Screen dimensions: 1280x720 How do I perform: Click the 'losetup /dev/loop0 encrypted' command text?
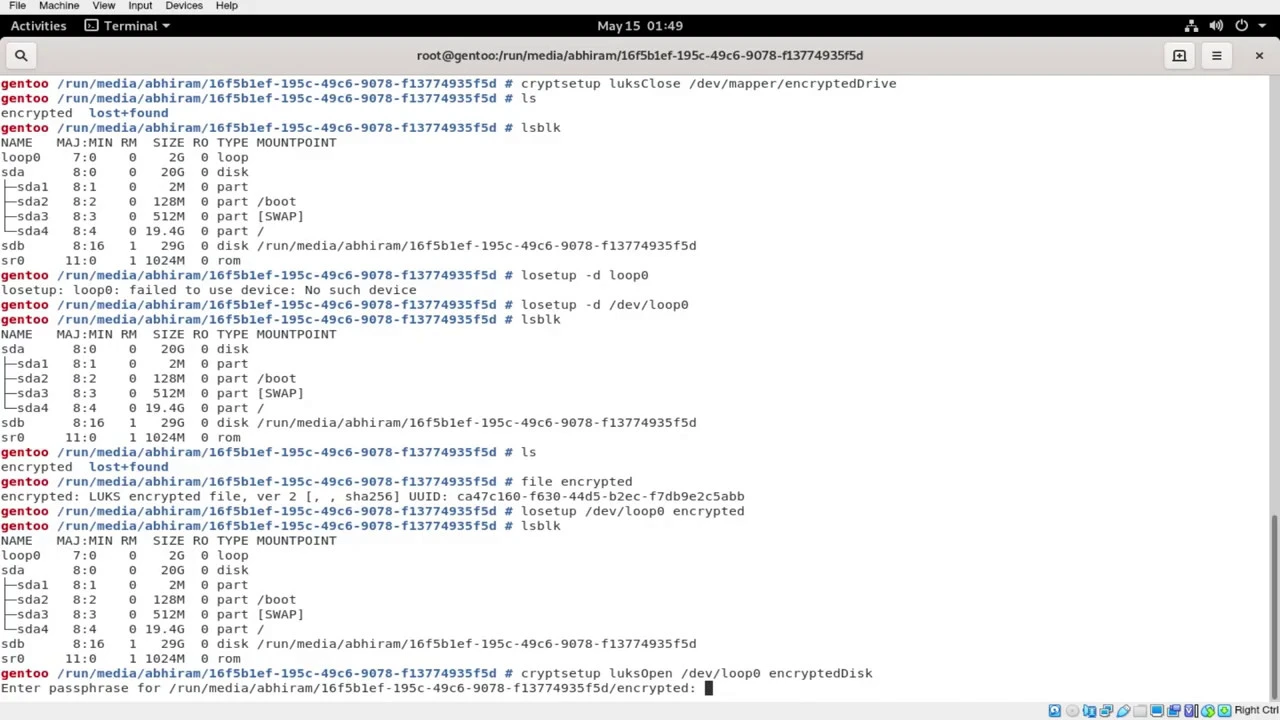pyautogui.click(x=632, y=511)
